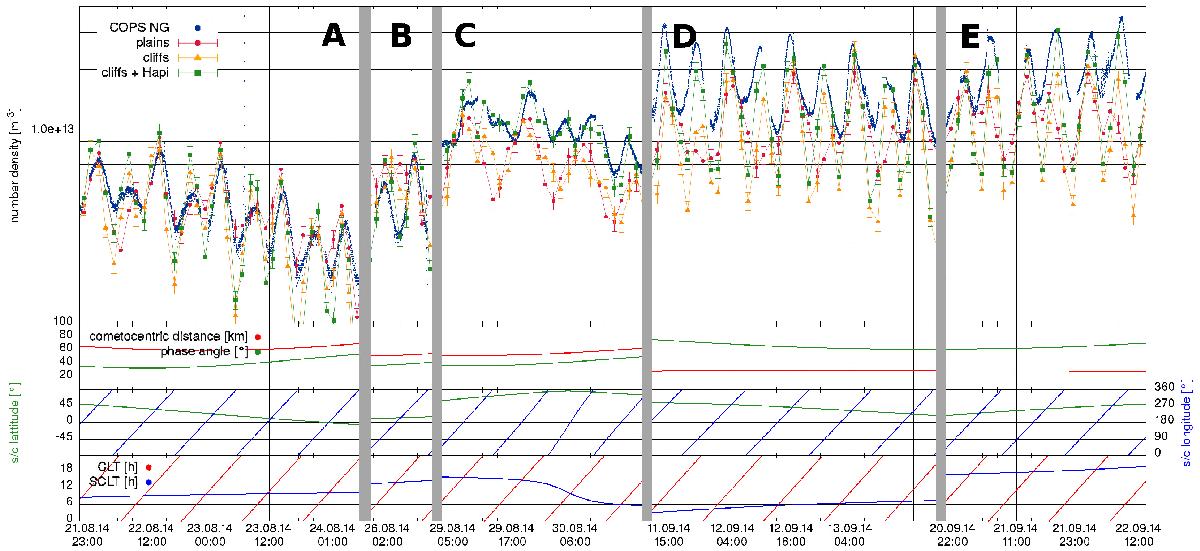Select the section label E
The height and width of the screenshot is (551, 1200).
(969, 37)
